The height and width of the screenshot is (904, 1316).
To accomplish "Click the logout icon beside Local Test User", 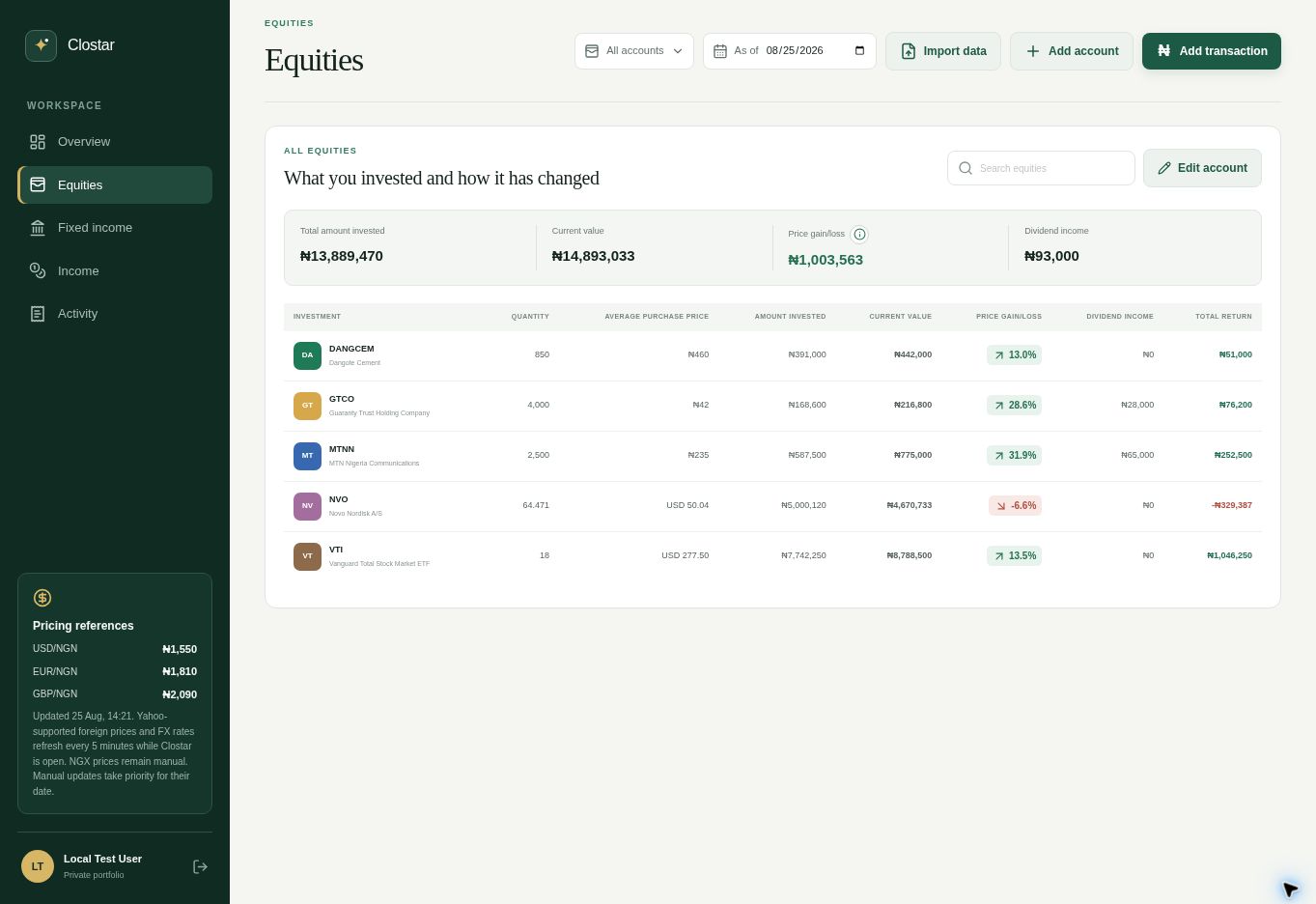I will click(x=200, y=866).
